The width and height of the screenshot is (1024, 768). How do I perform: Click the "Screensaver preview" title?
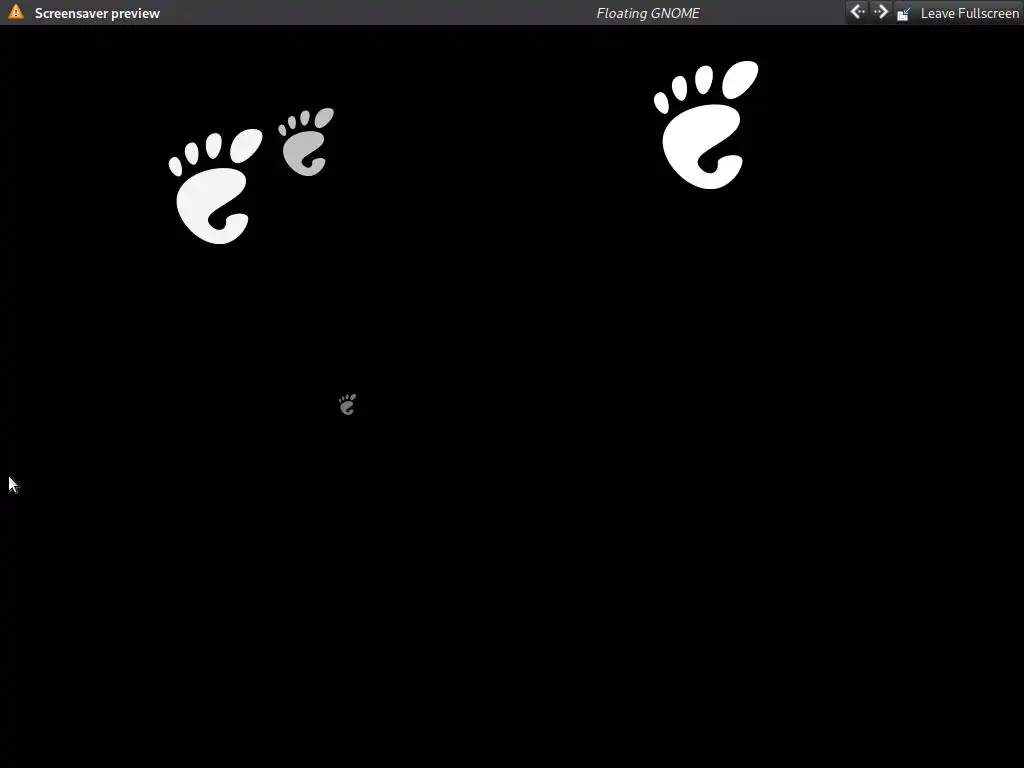[97, 13]
